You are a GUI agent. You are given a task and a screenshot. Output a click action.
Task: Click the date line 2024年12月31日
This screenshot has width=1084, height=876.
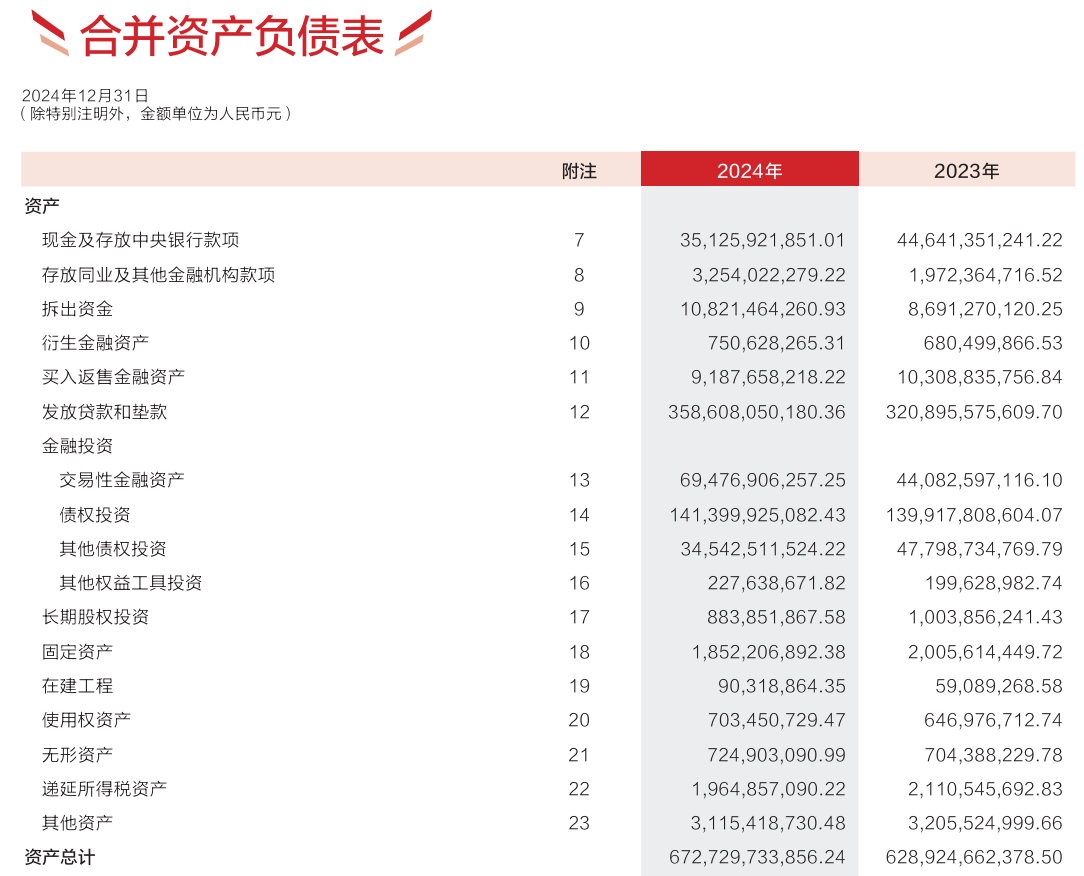point(85,95)
